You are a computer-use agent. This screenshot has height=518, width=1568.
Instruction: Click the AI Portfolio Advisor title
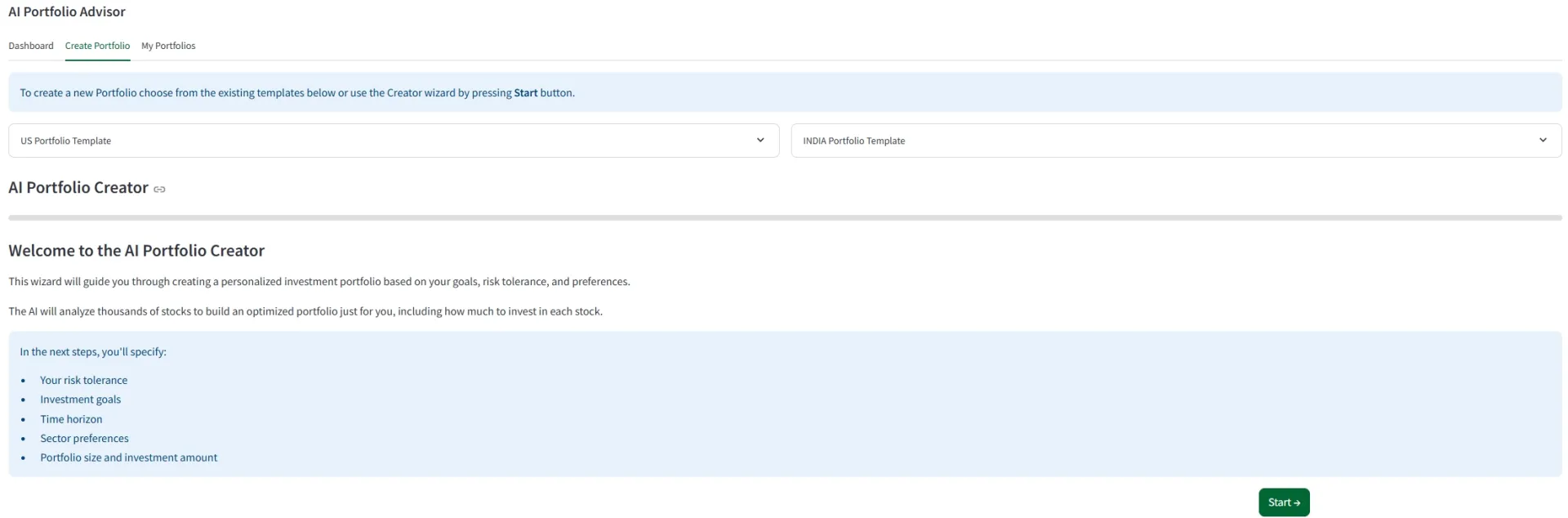(x=67, y=12)
